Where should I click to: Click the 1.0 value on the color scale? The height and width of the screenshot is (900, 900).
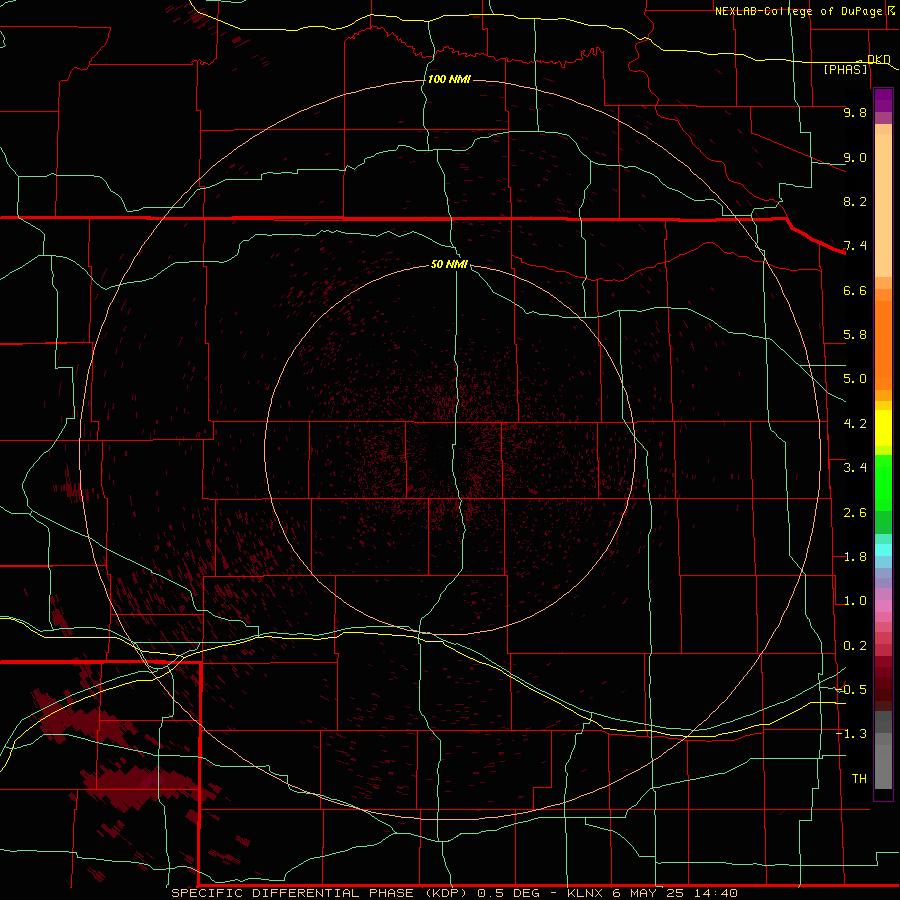855,601
